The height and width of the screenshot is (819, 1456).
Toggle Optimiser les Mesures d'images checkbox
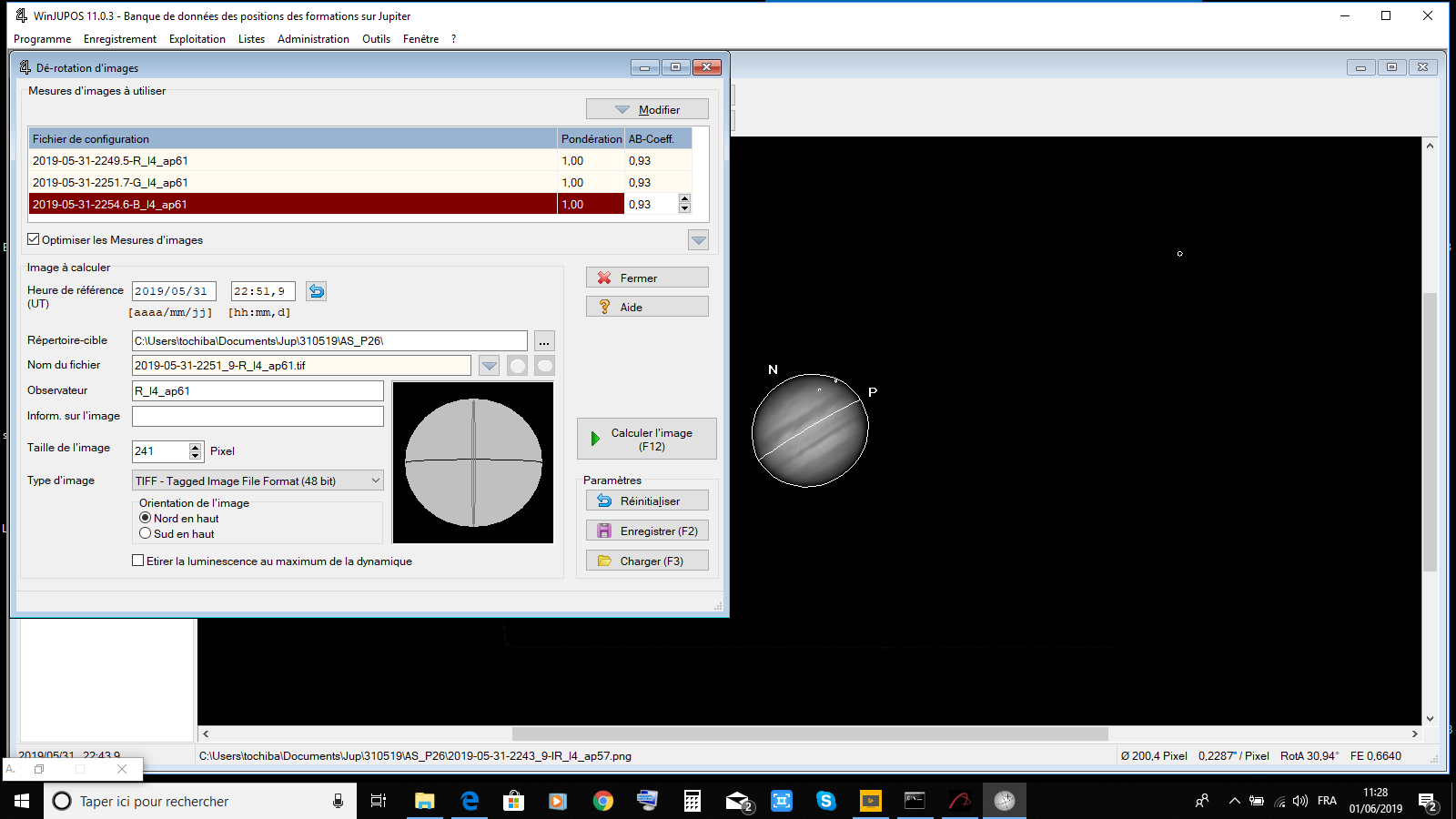(x=34, y=239)
